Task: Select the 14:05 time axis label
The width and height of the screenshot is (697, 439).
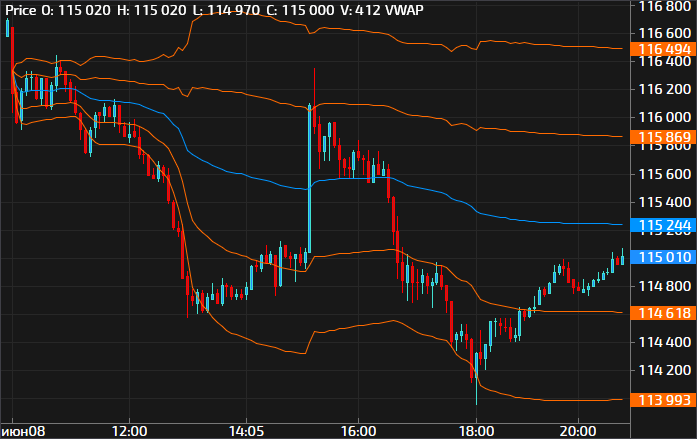Action: [245, 430]
